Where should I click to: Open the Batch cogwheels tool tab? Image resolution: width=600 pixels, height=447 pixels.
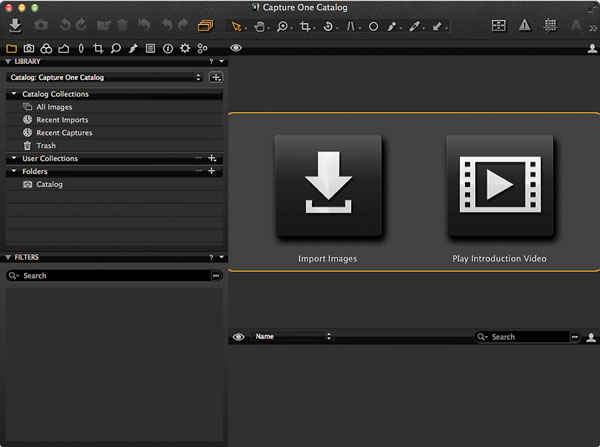[202, 49]
